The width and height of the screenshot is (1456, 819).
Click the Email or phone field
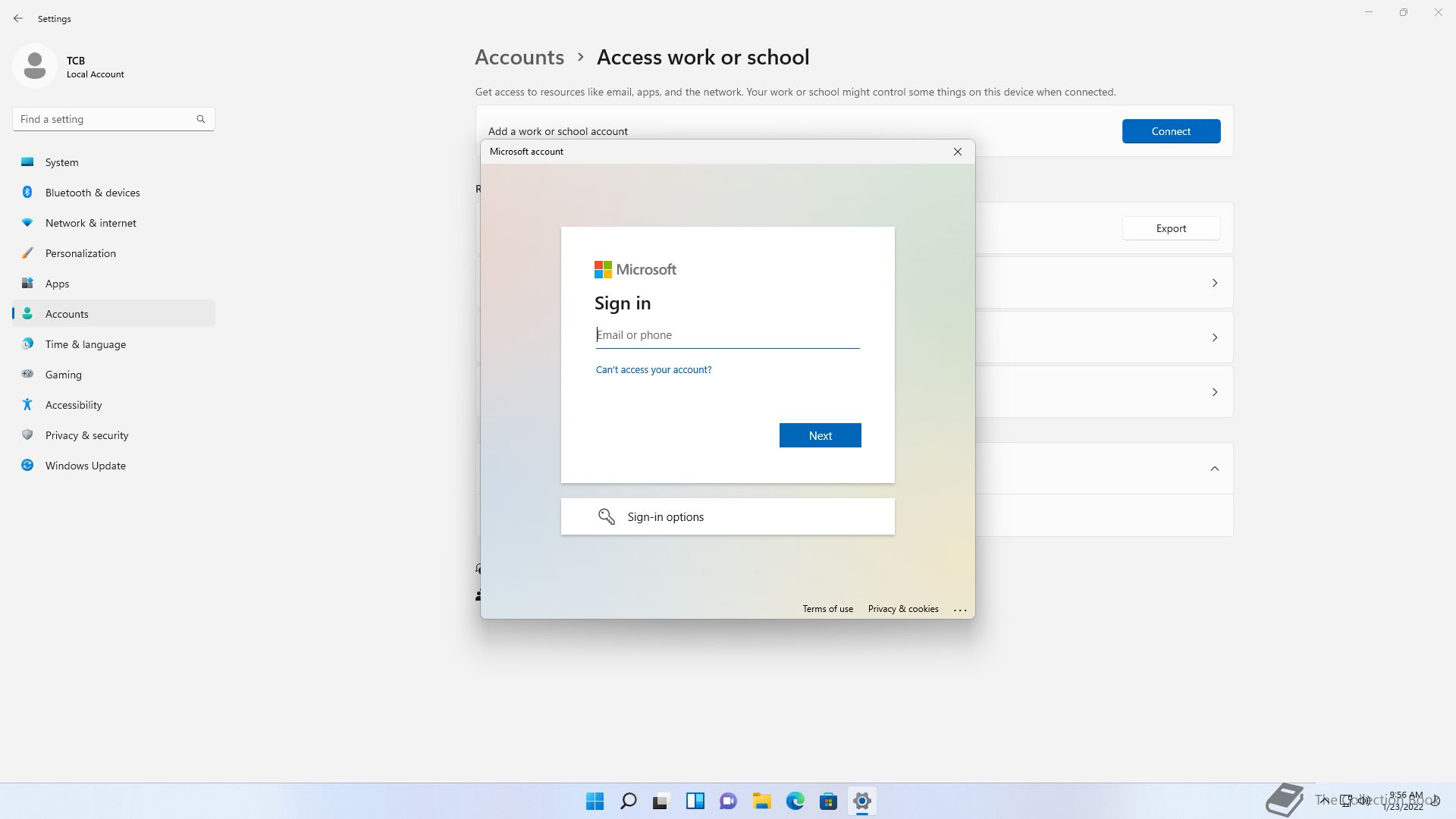pos(726,335)
